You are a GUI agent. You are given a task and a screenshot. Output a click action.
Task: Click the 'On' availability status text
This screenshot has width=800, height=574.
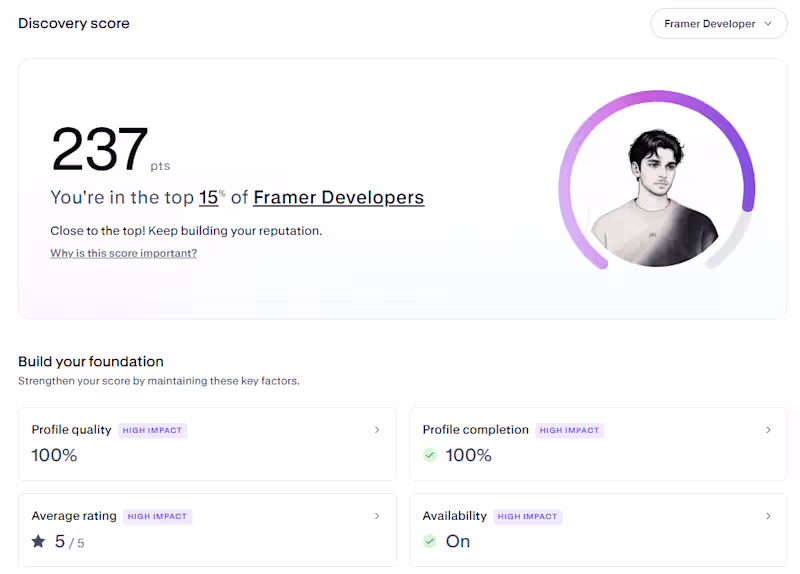click(458, 541)
